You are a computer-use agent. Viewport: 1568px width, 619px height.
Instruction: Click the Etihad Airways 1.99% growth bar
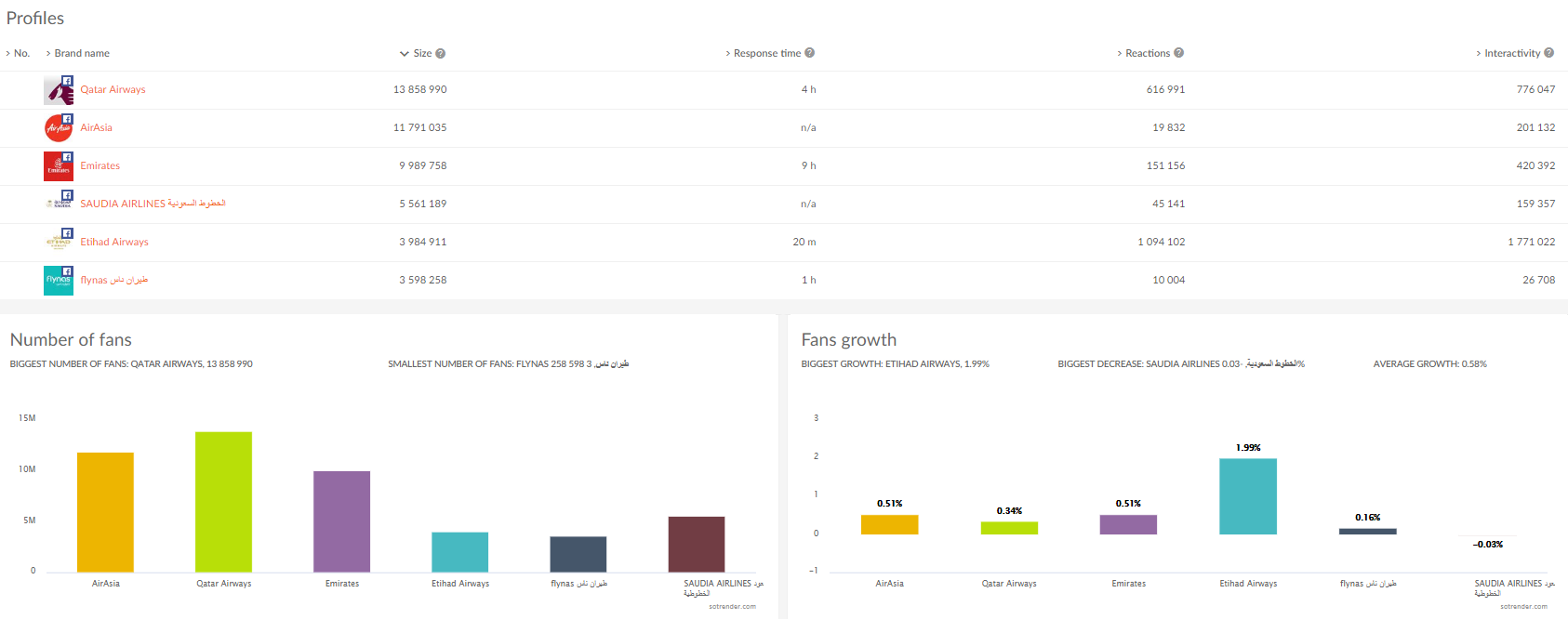coord(1248,496)
